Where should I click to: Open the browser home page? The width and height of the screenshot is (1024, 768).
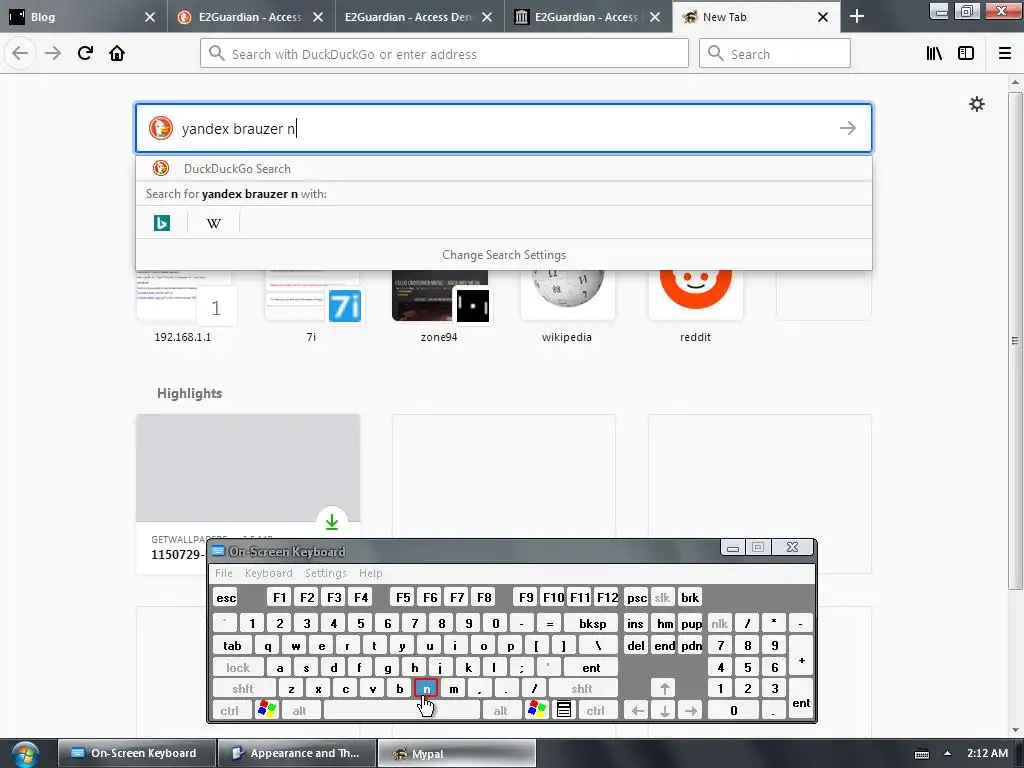pyautogui.click(x=117, y=53)
